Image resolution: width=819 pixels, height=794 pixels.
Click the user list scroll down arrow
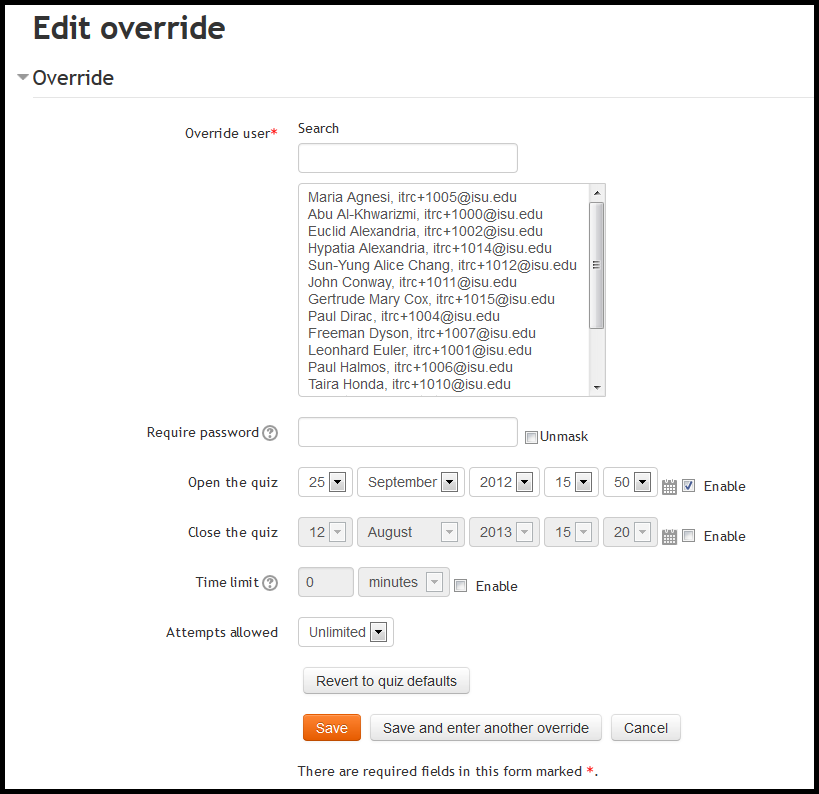[597, 388]
